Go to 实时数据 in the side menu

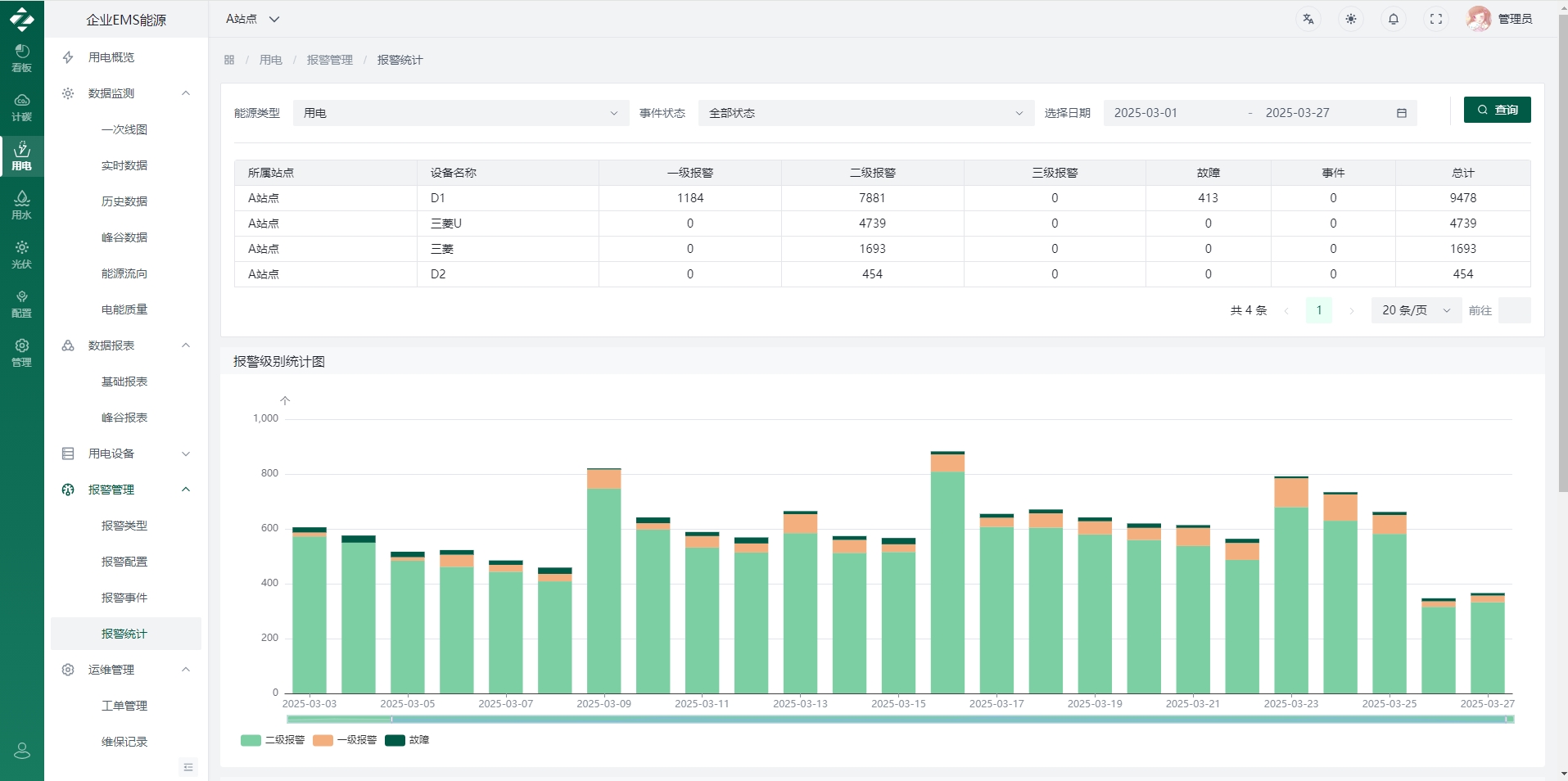point(124,165)
